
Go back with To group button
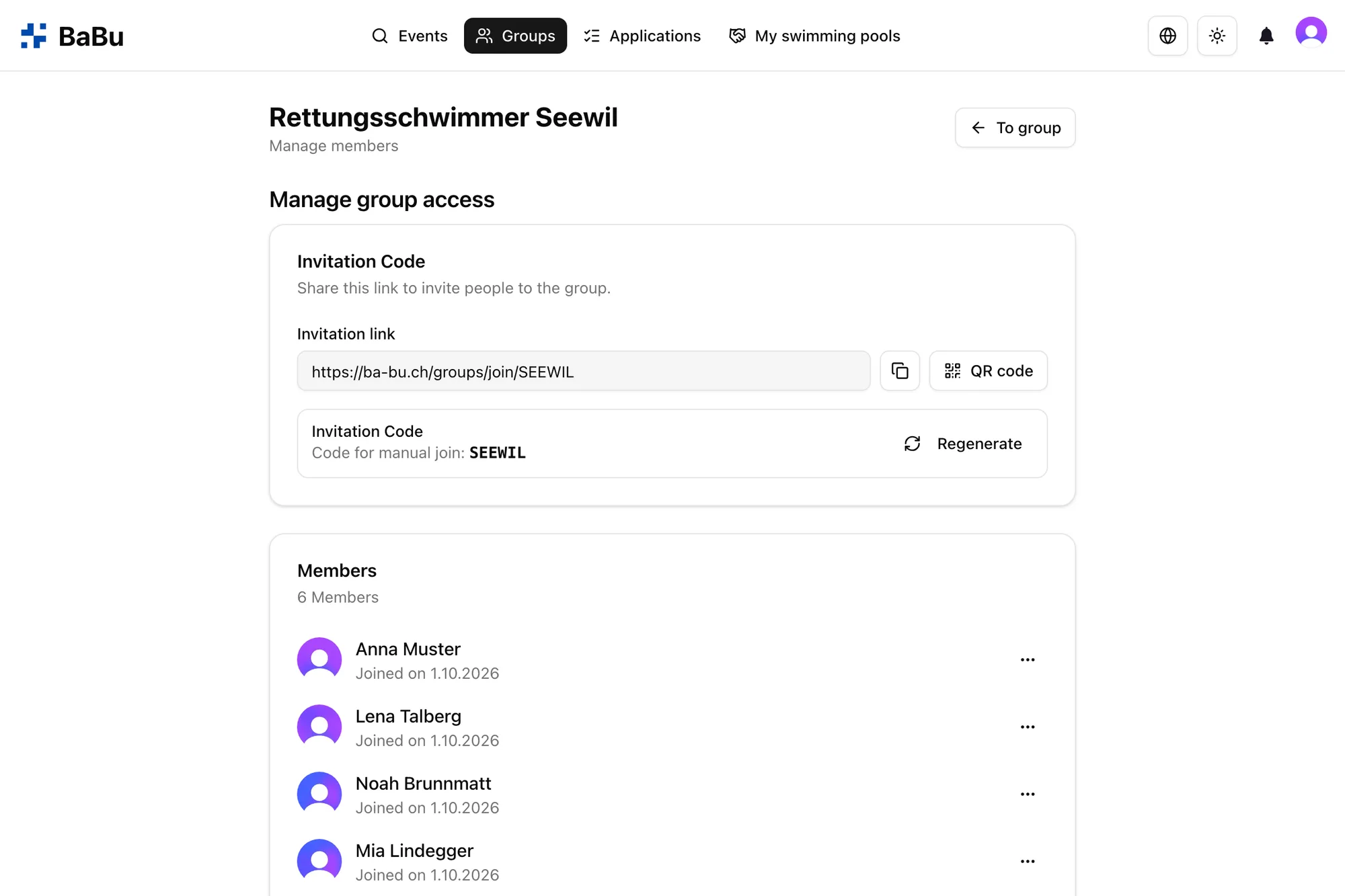pos(1015,128)
